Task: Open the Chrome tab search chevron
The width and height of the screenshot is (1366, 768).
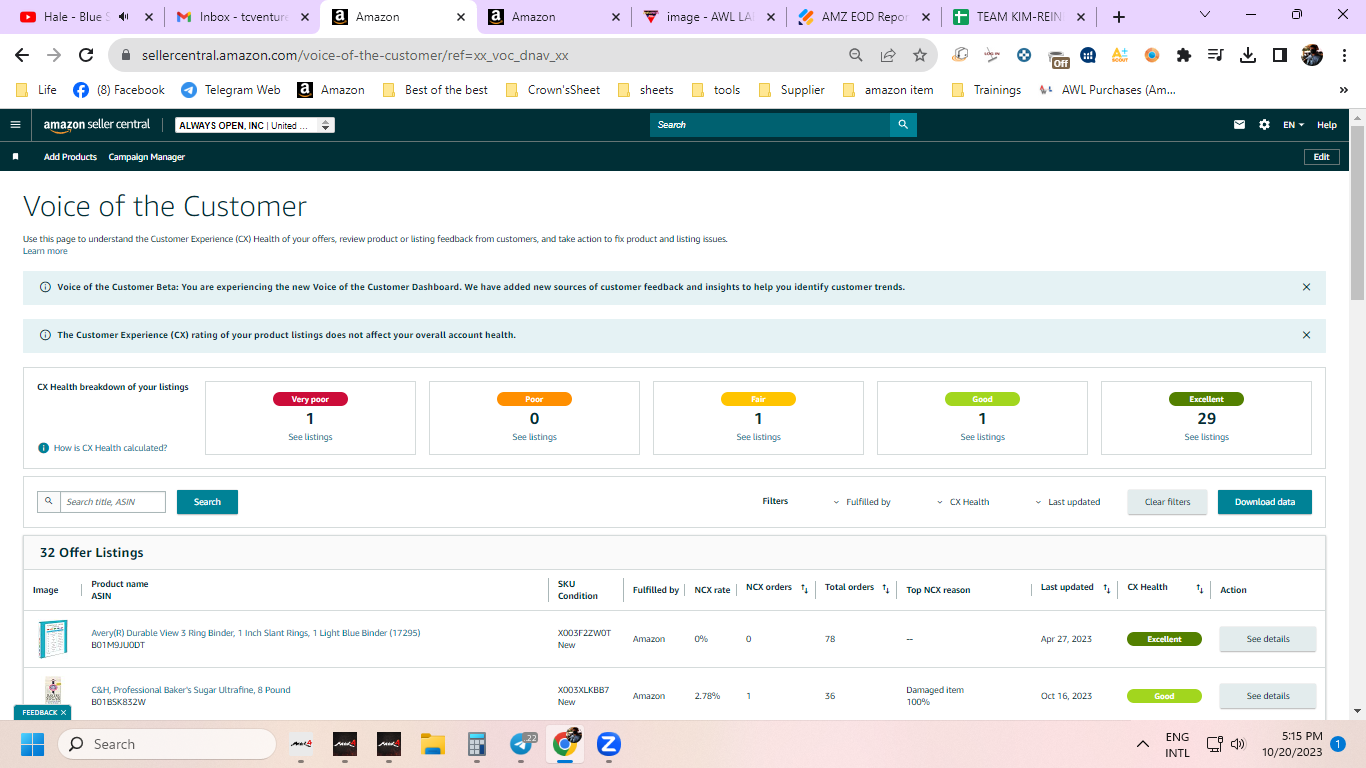Action: (1204, 15)
